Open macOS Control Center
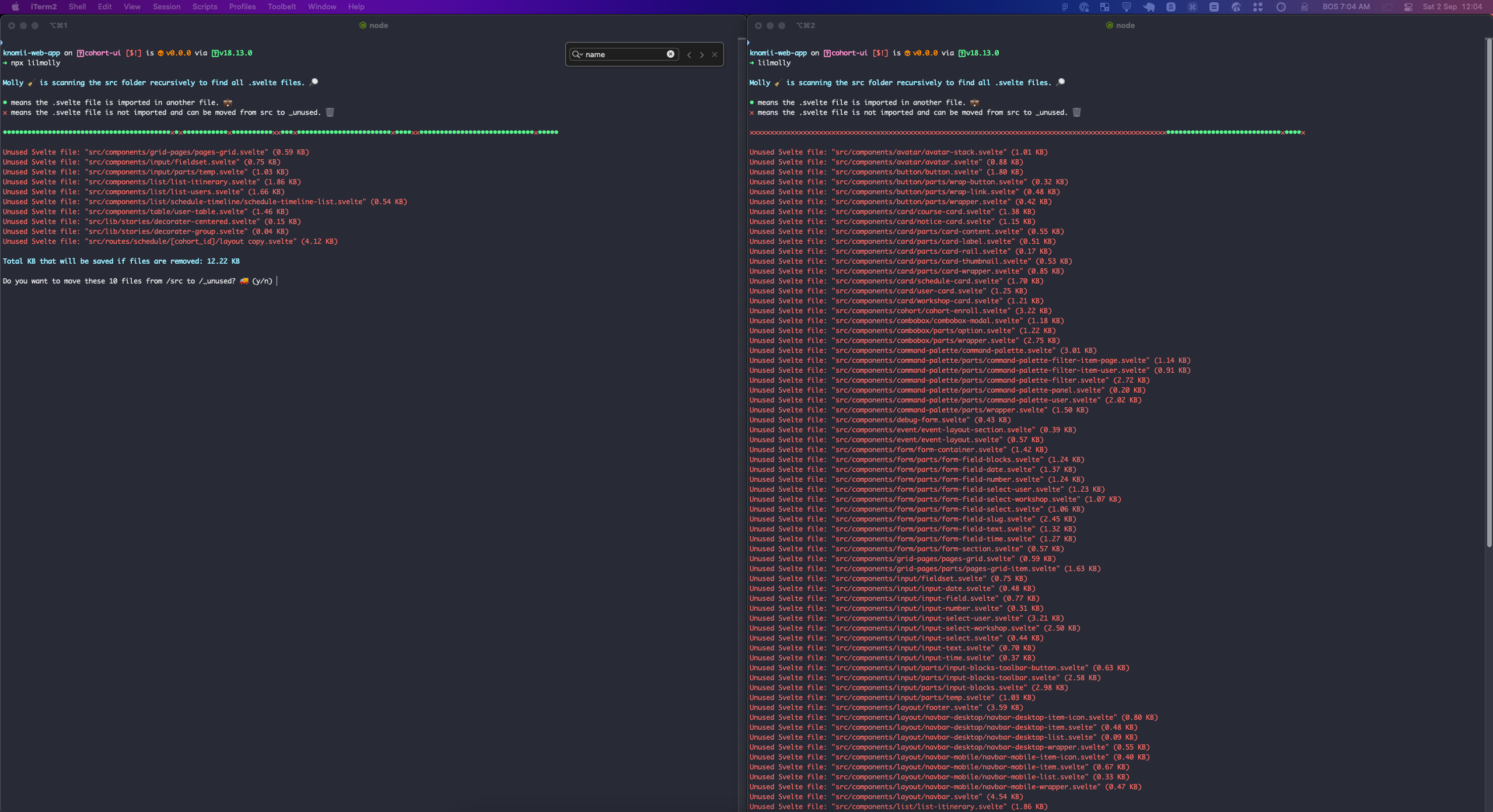Viewport: 1493px width, 812px height. click(1408, 7)
